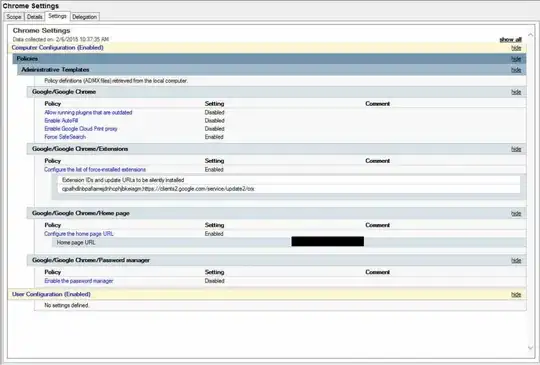The width and height of the screenshot is (540, 365).
Task: Click the show all link
Action: 510,40
